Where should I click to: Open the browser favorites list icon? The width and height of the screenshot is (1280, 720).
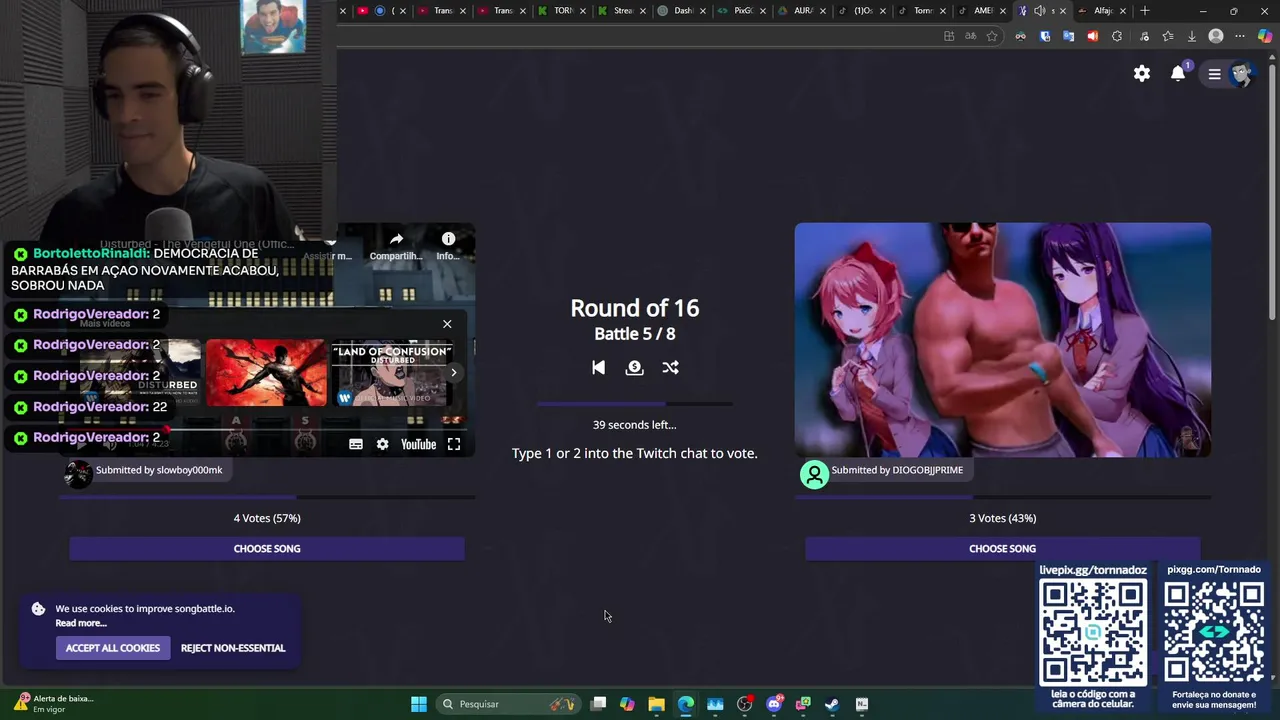pyautogui.click(x=1166, y=36)
